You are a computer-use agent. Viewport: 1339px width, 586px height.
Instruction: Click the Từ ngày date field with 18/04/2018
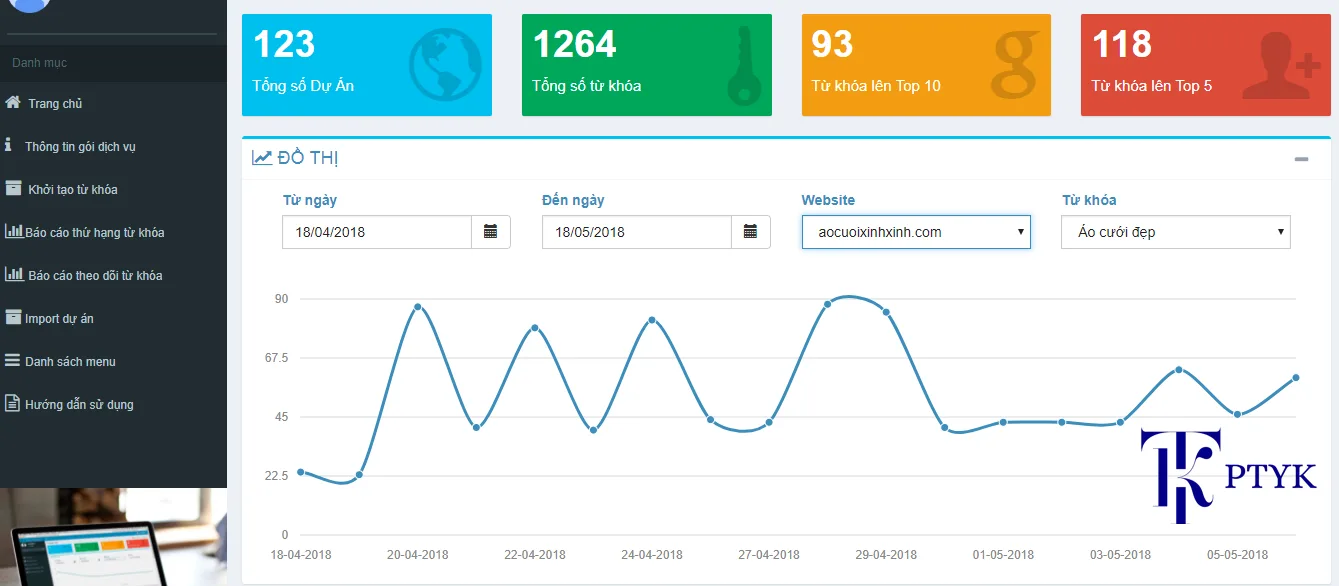377,232
